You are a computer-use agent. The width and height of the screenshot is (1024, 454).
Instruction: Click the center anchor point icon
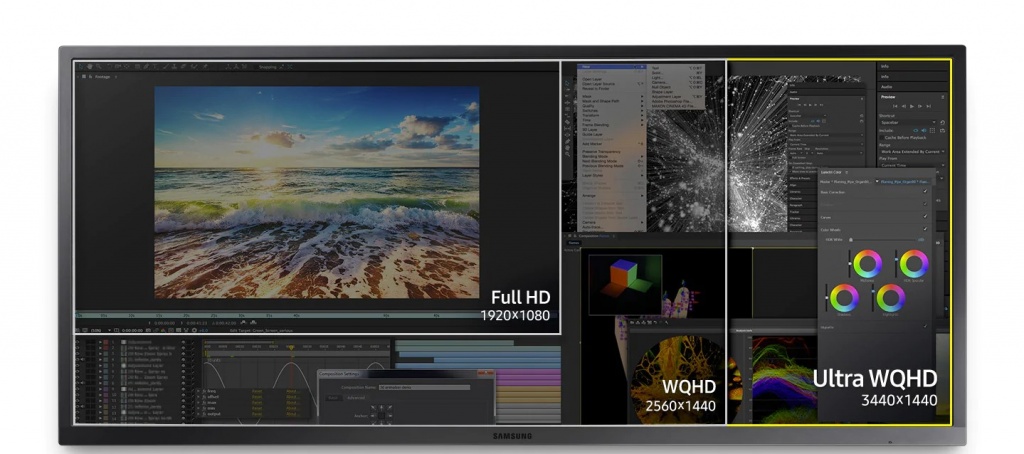point(381,413)
